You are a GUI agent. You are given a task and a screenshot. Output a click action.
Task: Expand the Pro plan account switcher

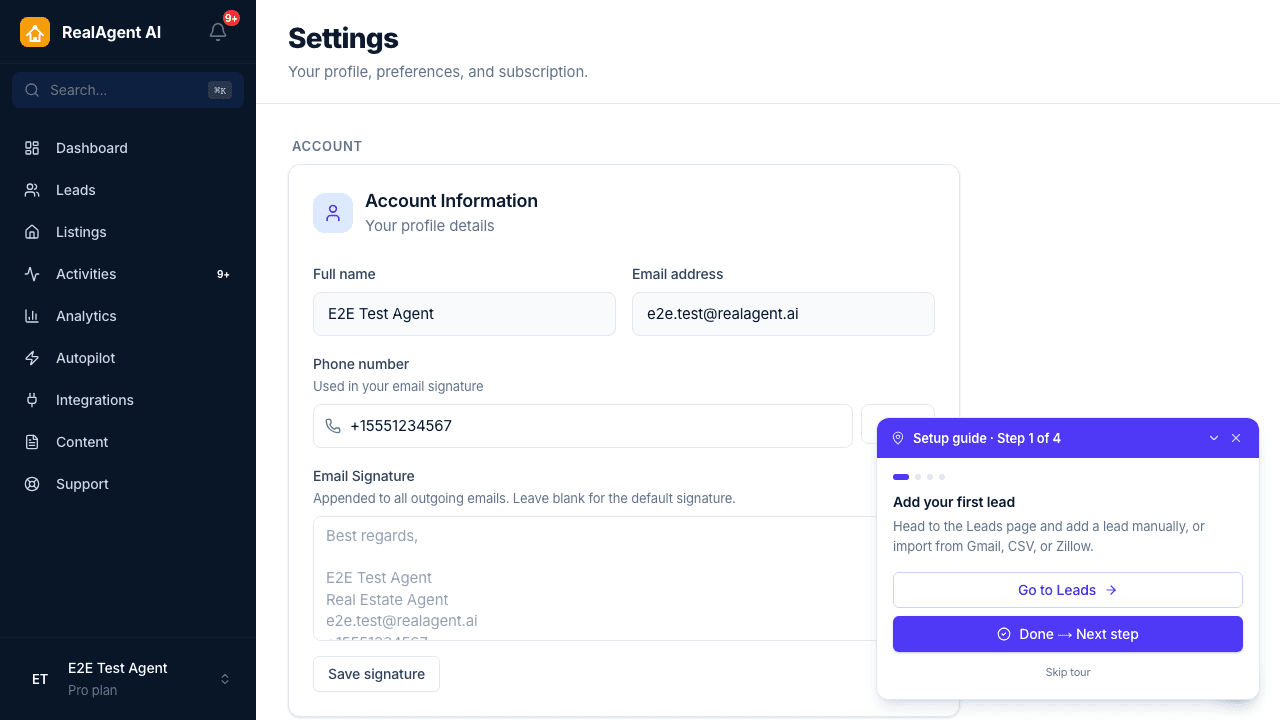pyautogui.click(x=224, y=679)
